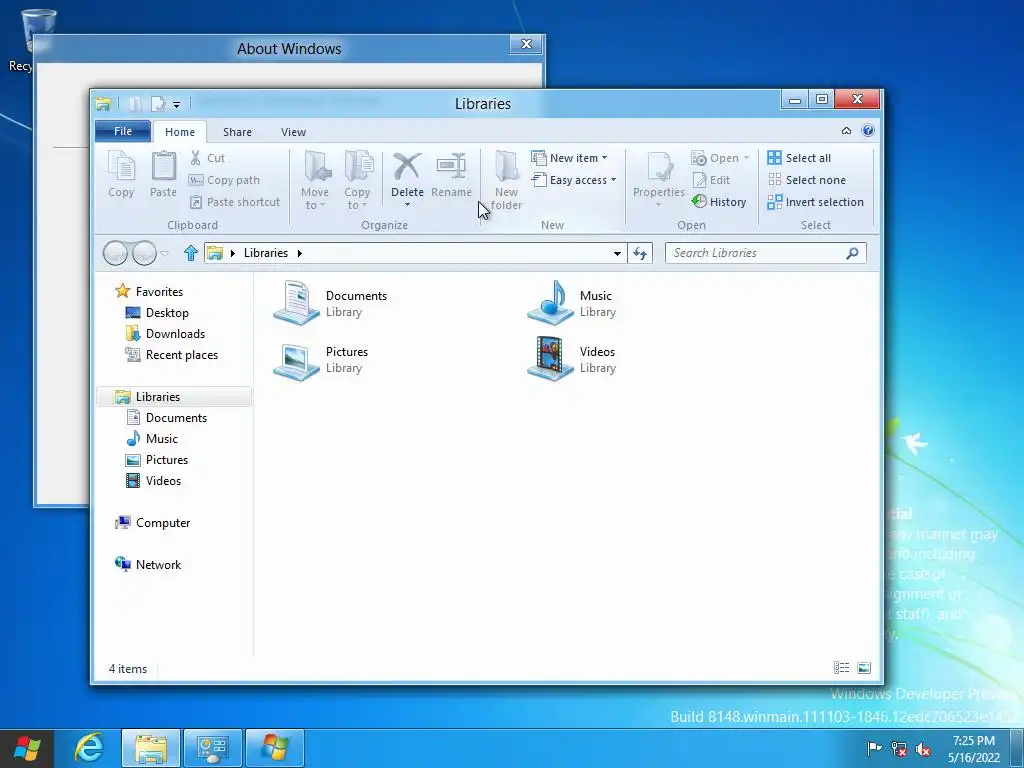
Task: Click Select none
Action: pyautogui.click(x=807, y=180)
